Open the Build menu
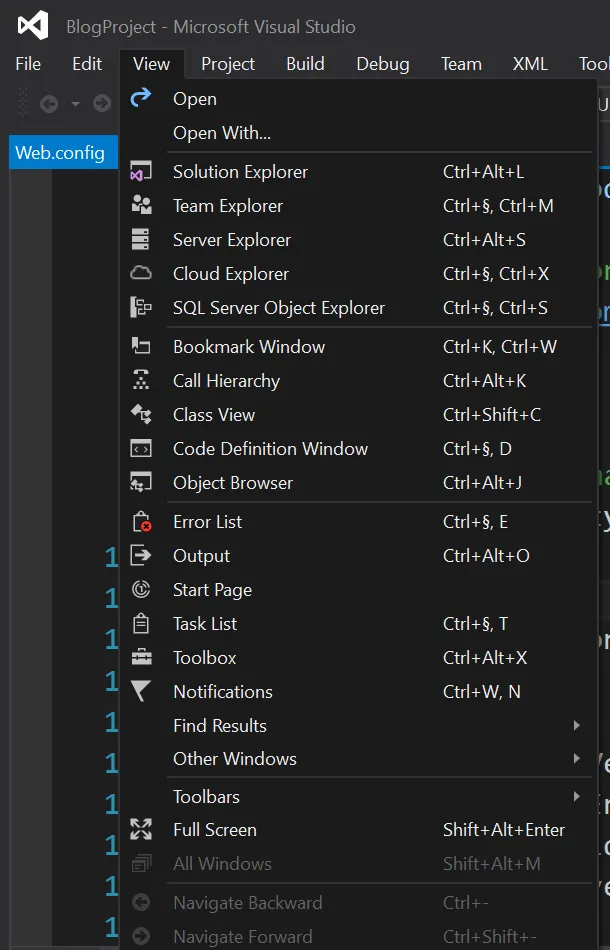Viewport: 610px width, 950px height. tap(305, 64)
